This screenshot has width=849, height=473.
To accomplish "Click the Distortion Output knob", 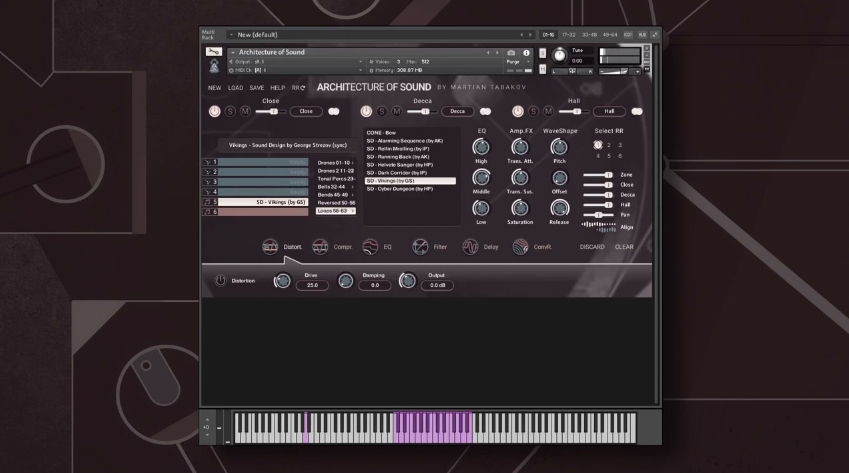I will (408, 280).
